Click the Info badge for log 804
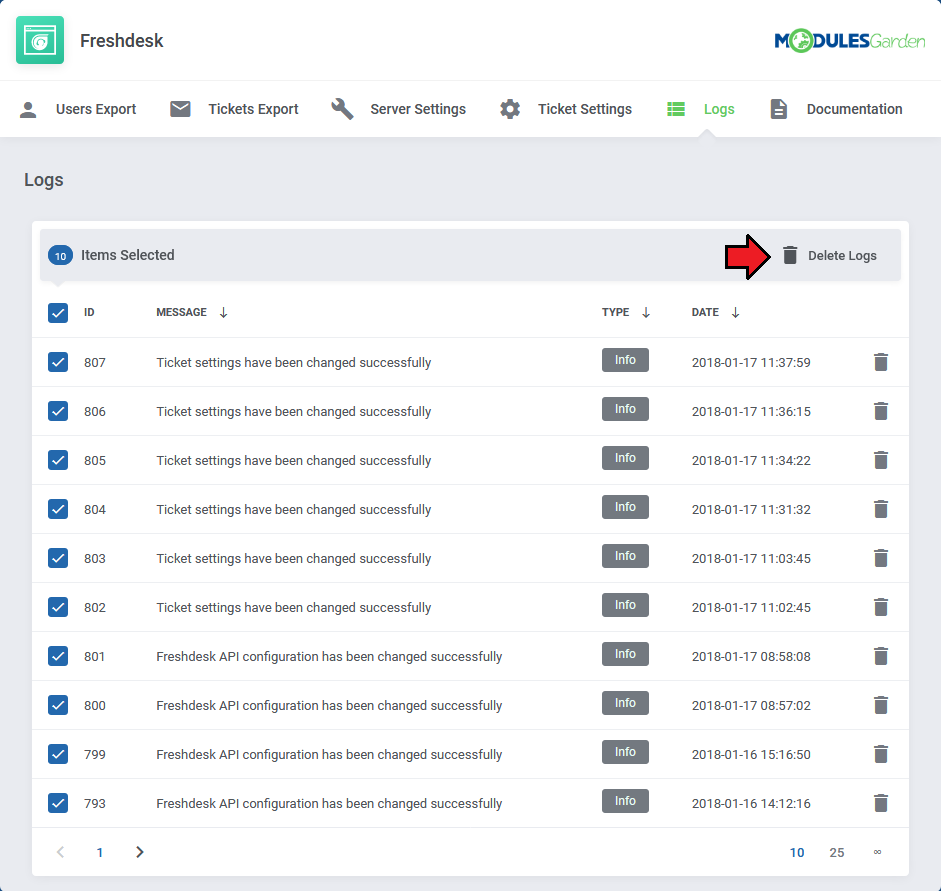Screen dimensions: 941x891 tap(625, 507)
